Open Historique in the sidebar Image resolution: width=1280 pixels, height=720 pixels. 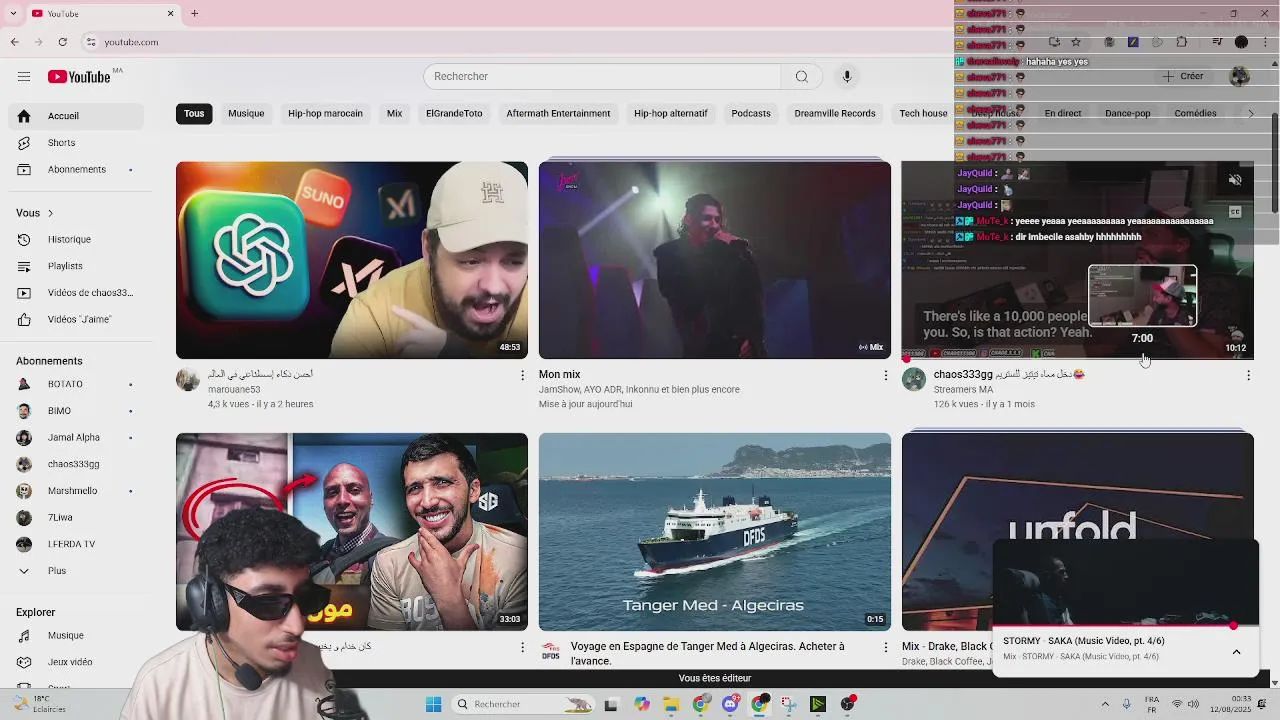75,239
